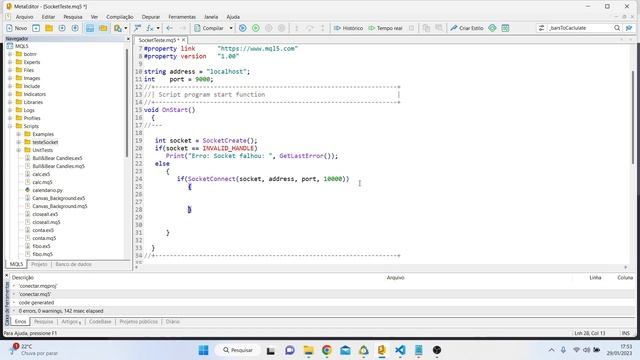This screenshot has height=360, width=640.
Task: Open the Ferramentas menu
Action: point(182,17)
